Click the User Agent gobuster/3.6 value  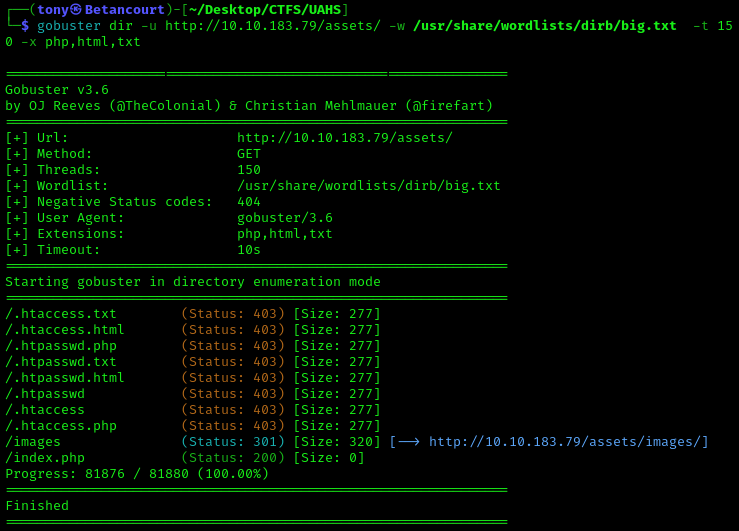(x=285, y=218)
